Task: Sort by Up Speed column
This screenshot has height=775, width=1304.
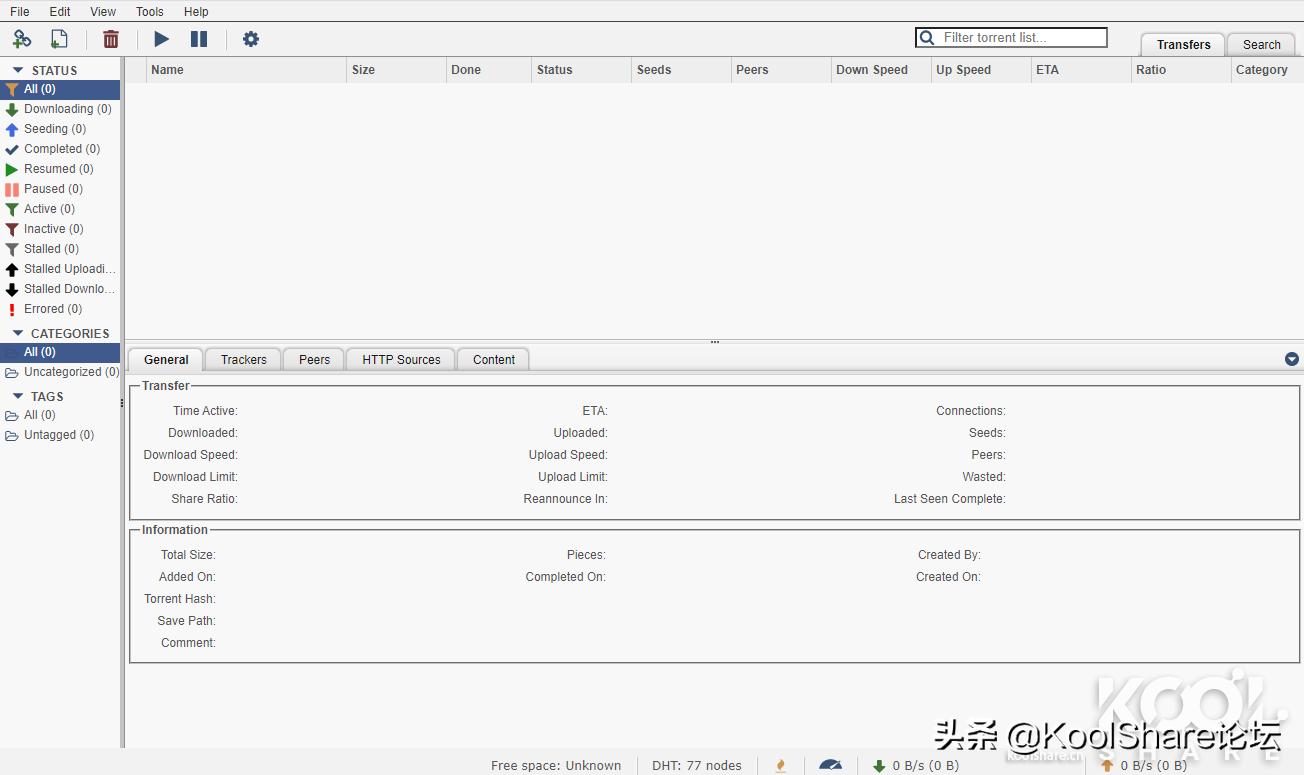Action: (982, 70)
